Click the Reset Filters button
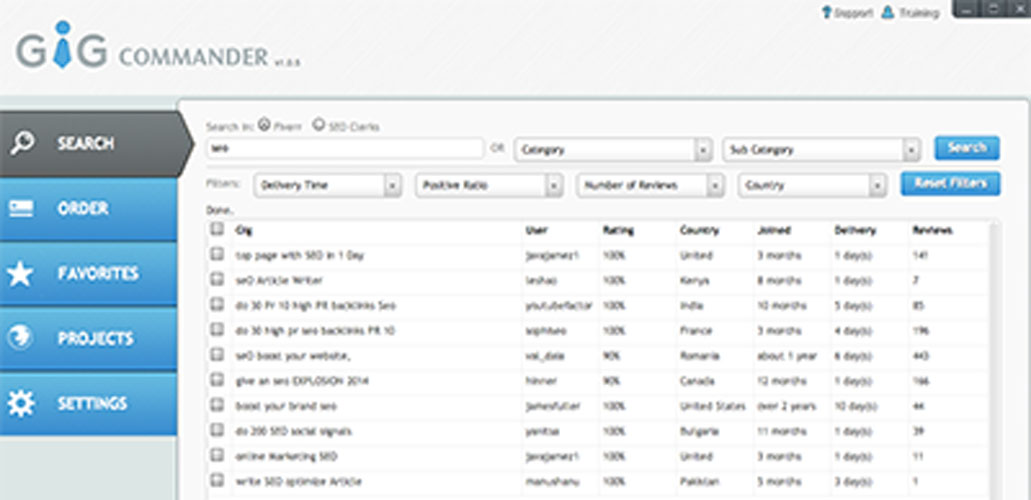 tap(950, 184)
